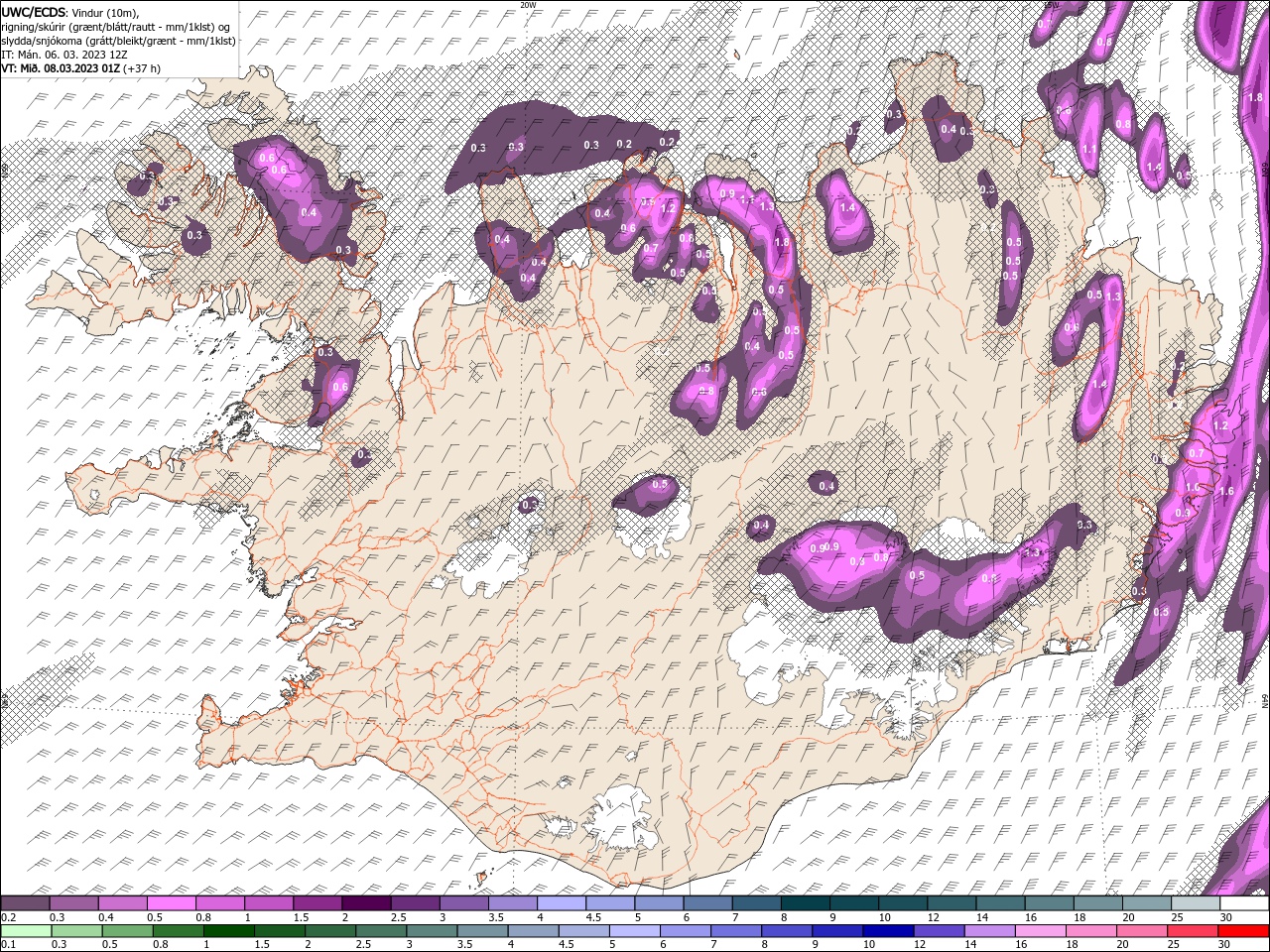Screen dimensions: 1270x952
Task: Click the bright pink 0.5 swatch on snow scale
Action: point(171,903)
